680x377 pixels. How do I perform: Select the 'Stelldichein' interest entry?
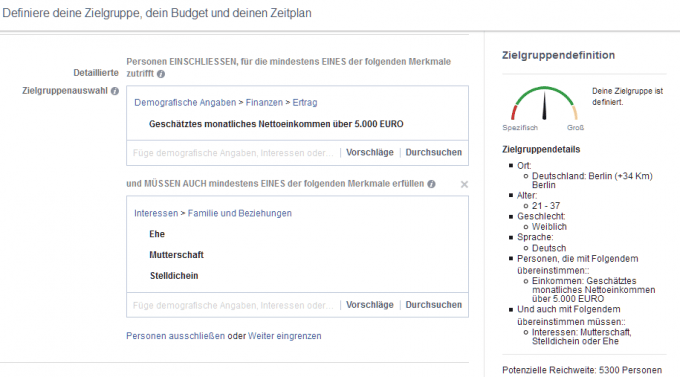[174, 276]
